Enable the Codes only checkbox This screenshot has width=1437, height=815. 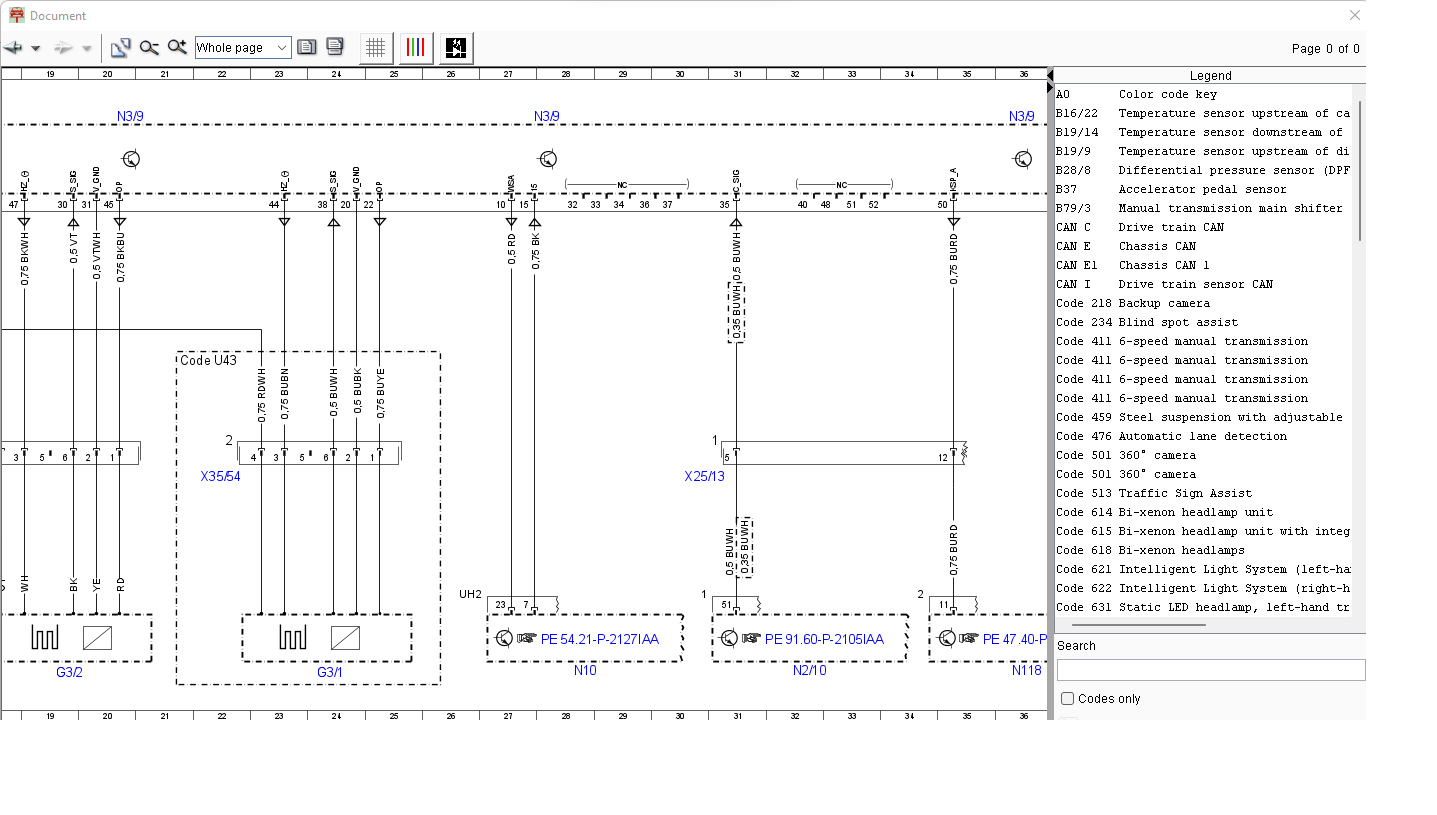pos(1067,699)
